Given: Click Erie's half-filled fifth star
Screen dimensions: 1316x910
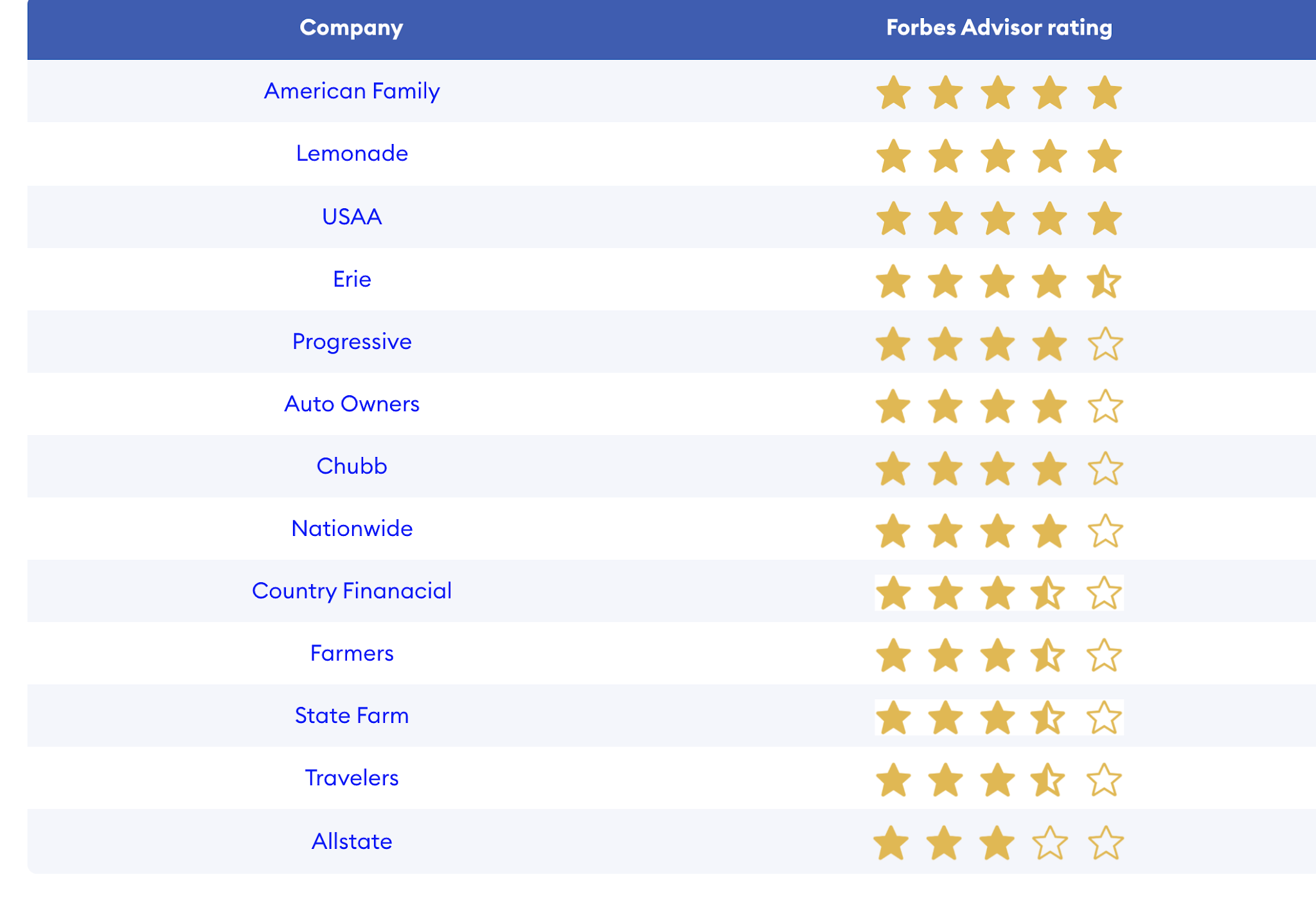Looking at the screenshot, I should tap(1104, 281).
